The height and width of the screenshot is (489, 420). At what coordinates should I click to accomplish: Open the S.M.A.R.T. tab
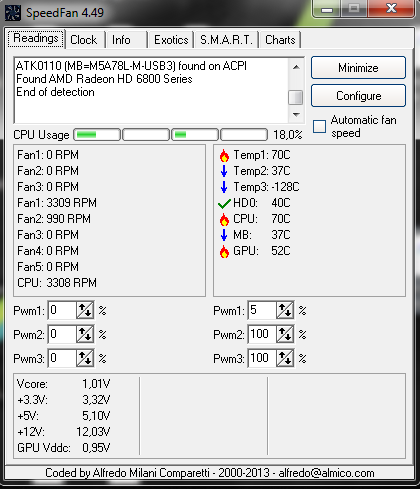point(226,40)
